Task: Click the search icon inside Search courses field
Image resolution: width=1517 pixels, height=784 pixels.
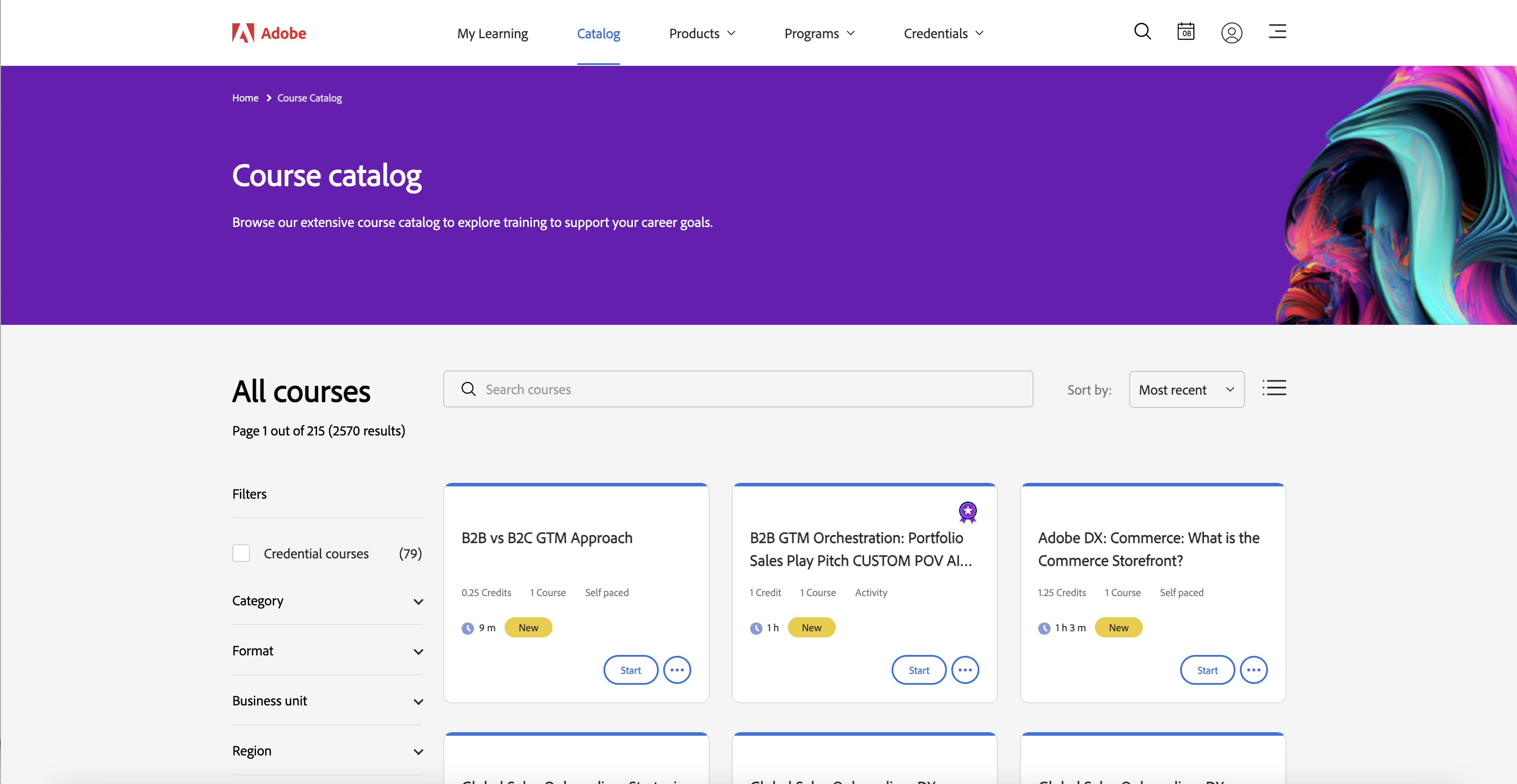Action: pos(468,389)
